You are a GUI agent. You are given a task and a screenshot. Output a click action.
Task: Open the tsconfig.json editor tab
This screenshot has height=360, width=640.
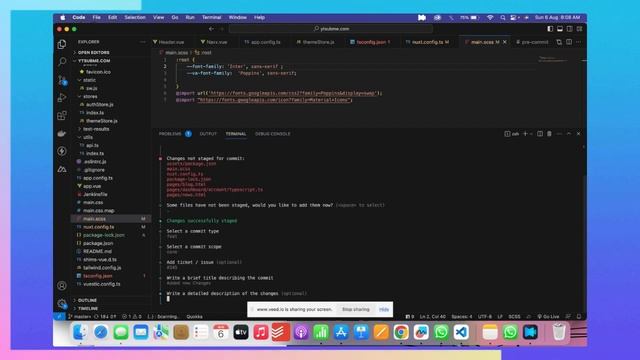371,42
